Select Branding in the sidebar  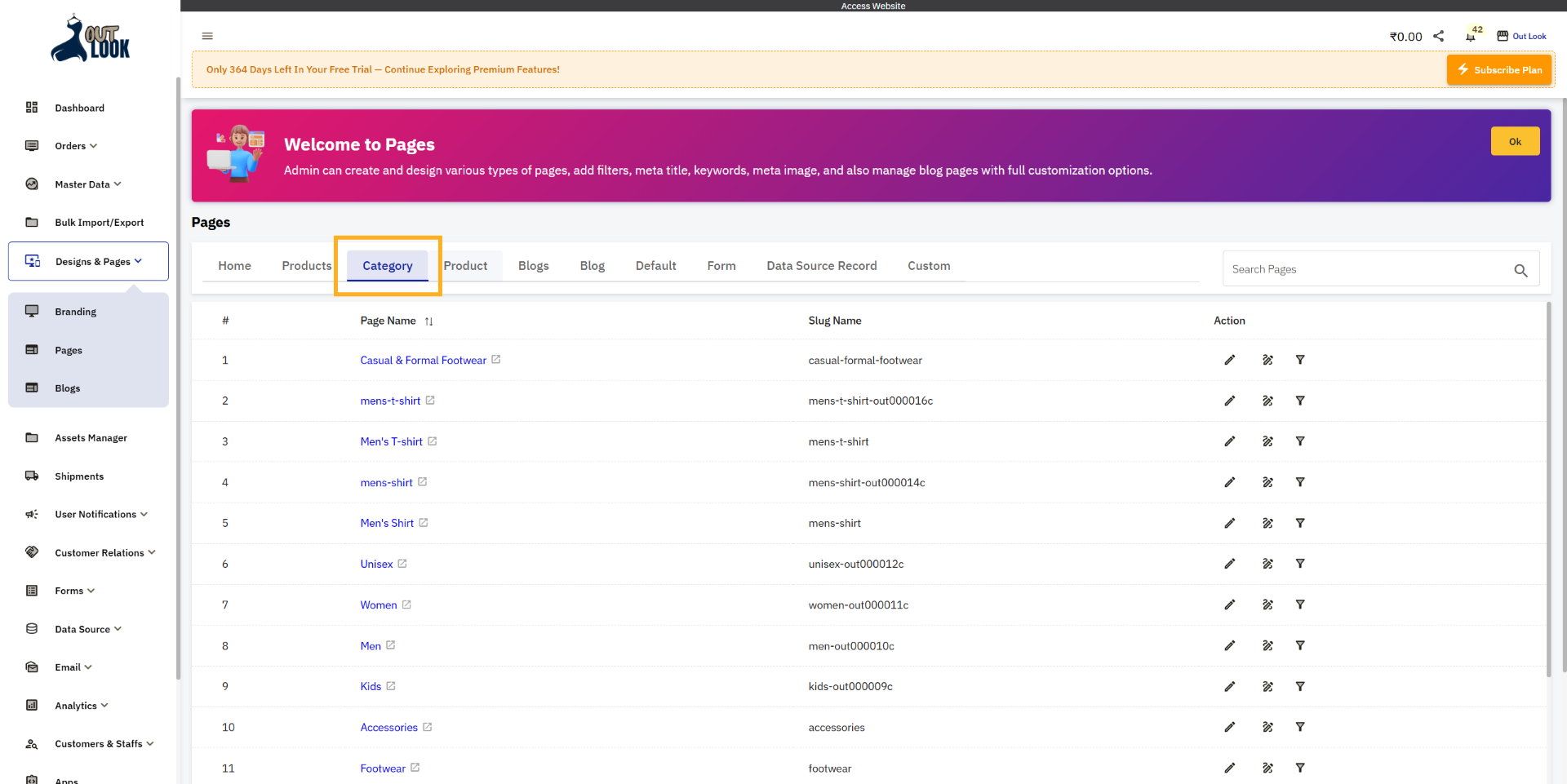tap(75, 311)
